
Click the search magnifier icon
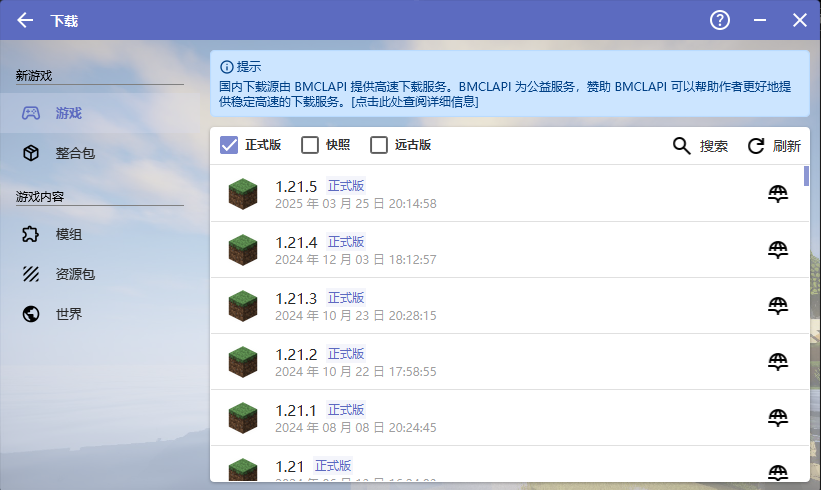[x=681, y=146]
